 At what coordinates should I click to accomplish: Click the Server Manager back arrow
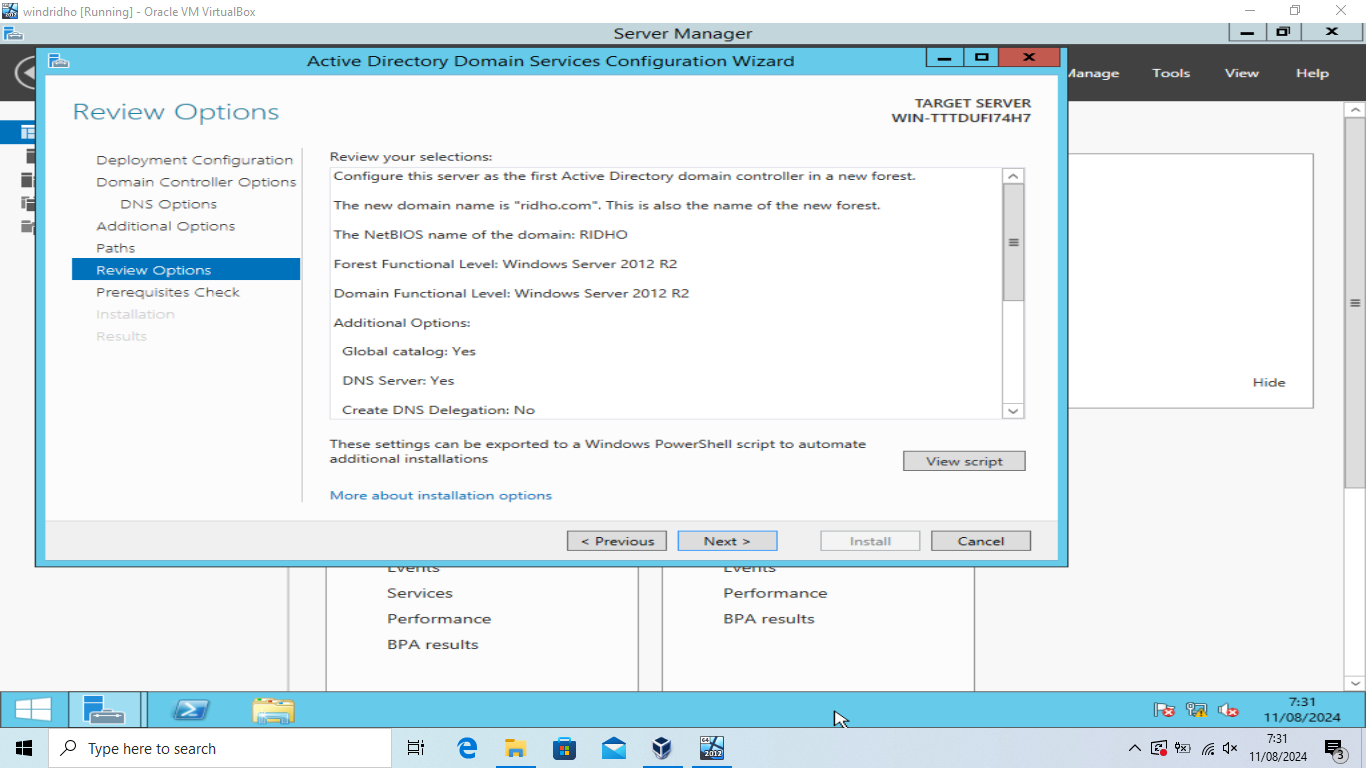(x=25, y=73)
